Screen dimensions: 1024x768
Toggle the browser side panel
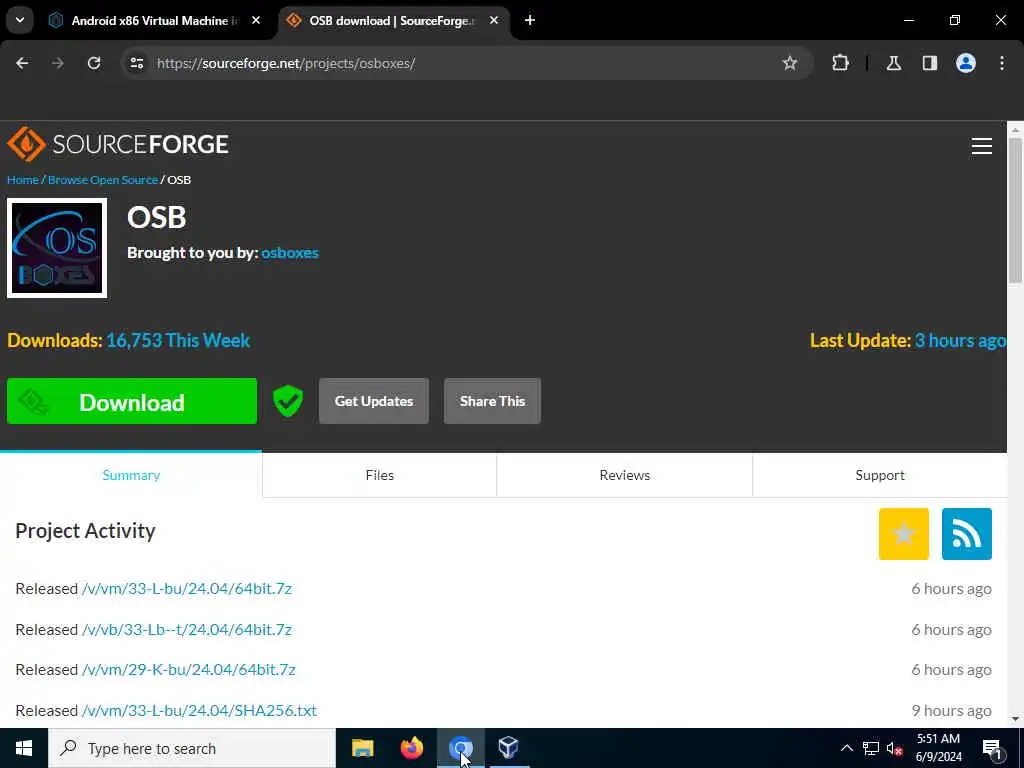click(930, 63)
